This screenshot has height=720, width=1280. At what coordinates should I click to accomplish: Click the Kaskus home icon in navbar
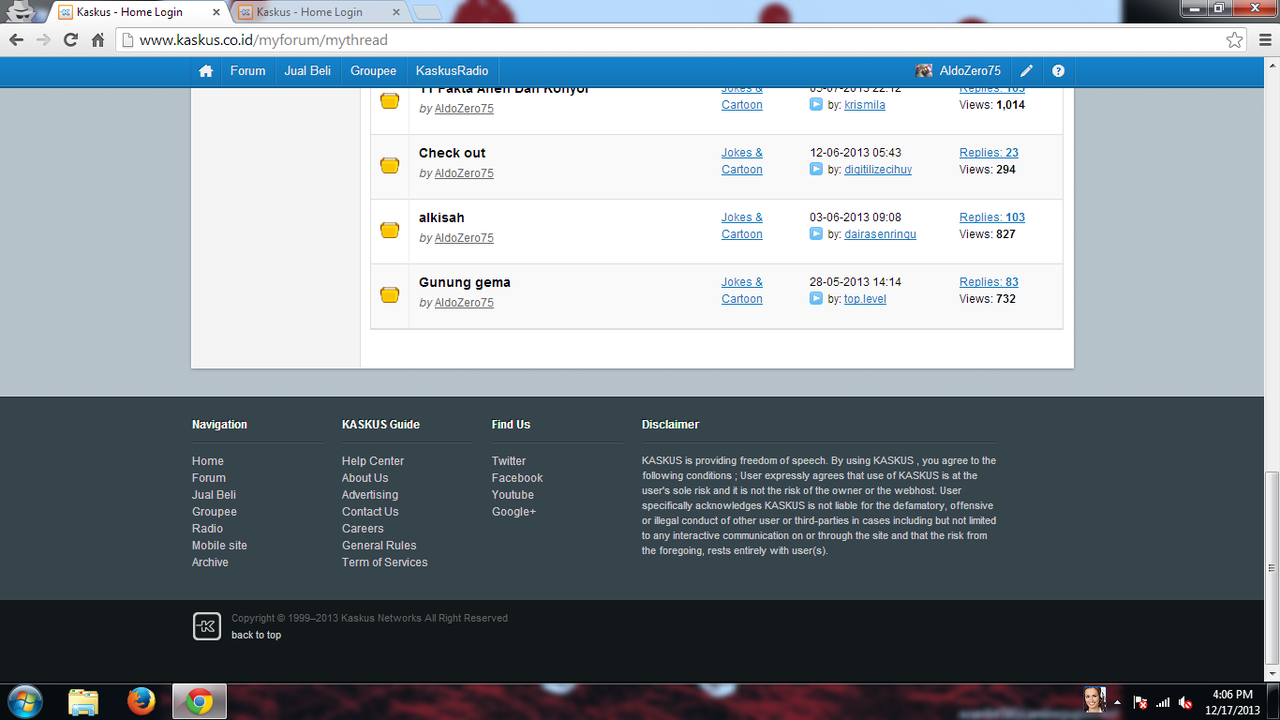point(206,71)
